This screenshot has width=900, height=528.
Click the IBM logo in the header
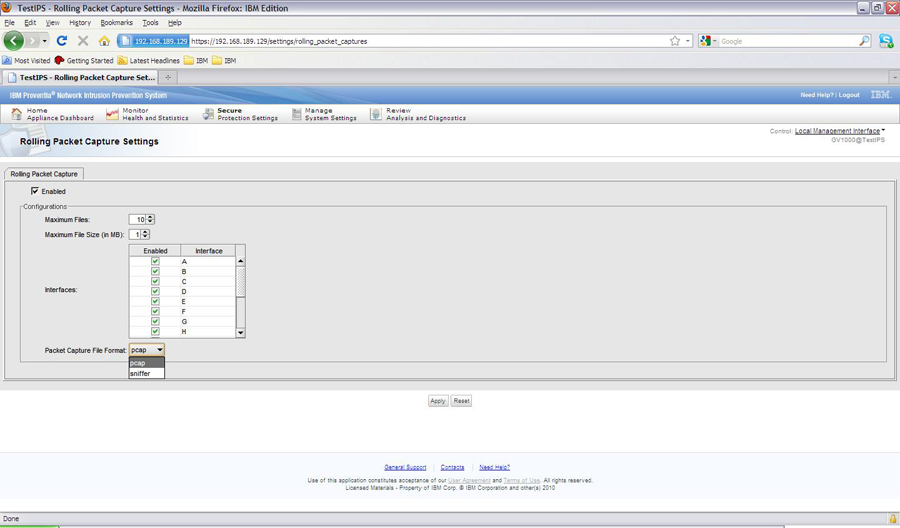880,95
